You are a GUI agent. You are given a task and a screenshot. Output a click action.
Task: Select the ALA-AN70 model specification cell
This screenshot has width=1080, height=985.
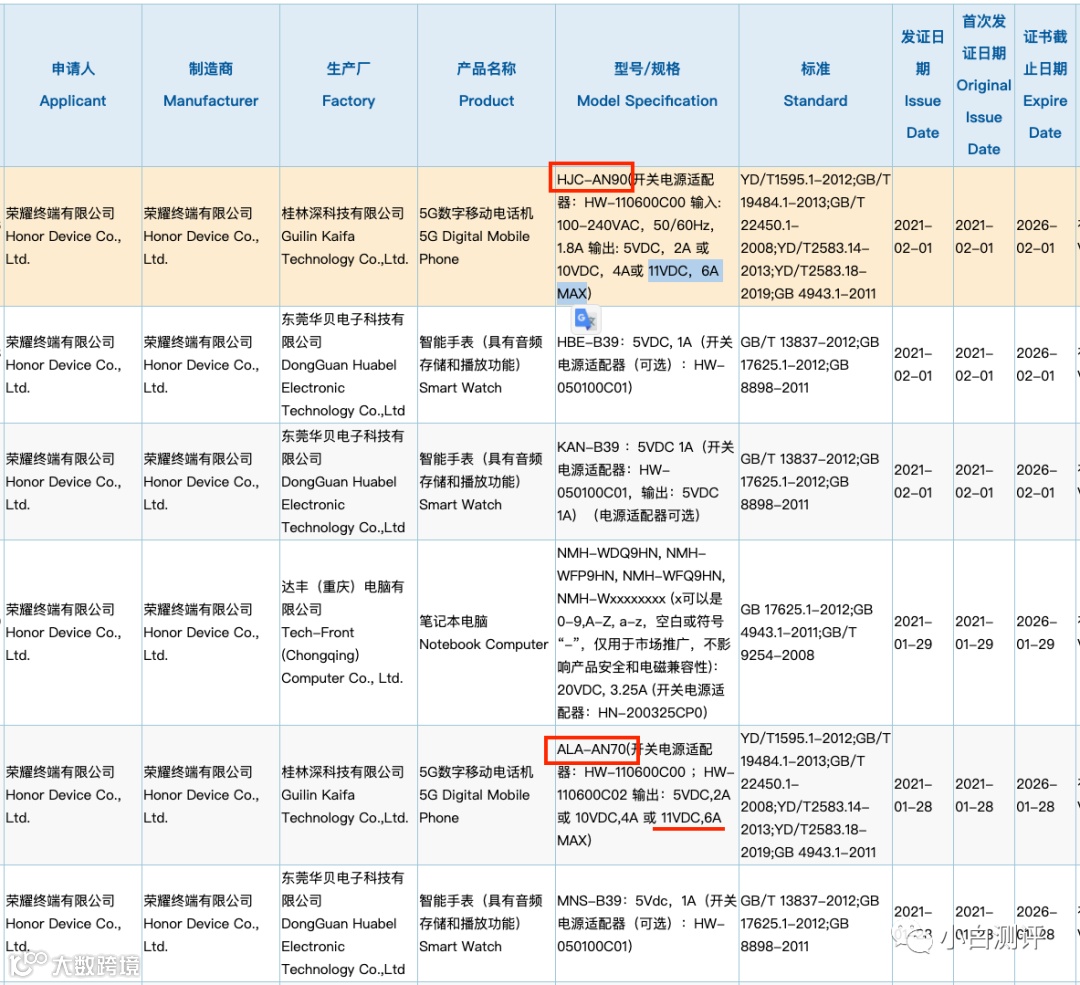point(647,795)
